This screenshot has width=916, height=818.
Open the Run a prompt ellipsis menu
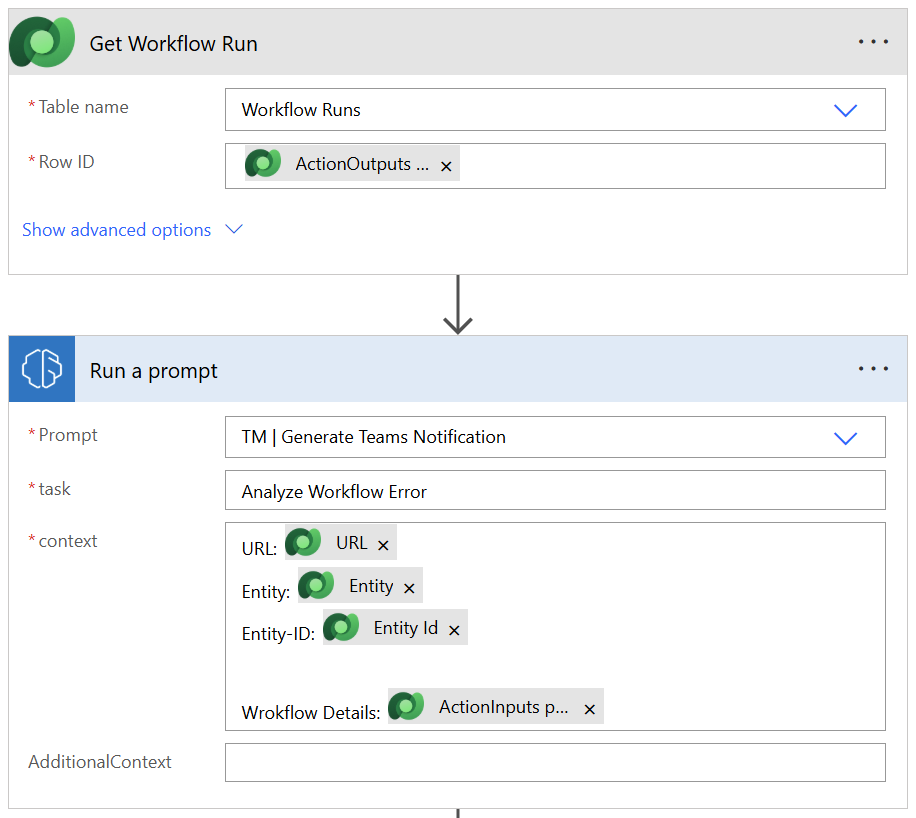pos(873,368)
